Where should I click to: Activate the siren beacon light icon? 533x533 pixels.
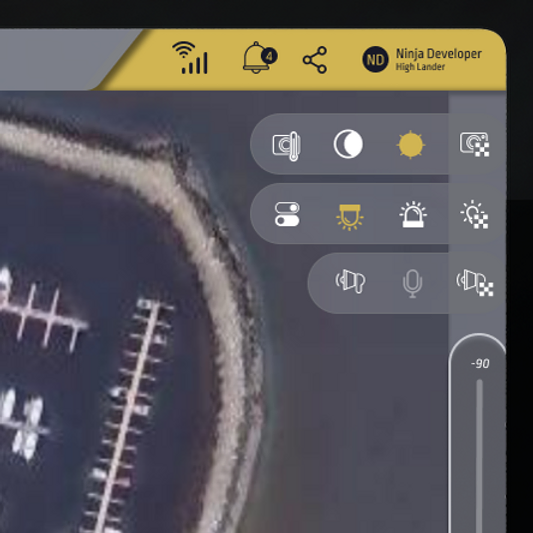click(x=413, y=214)
